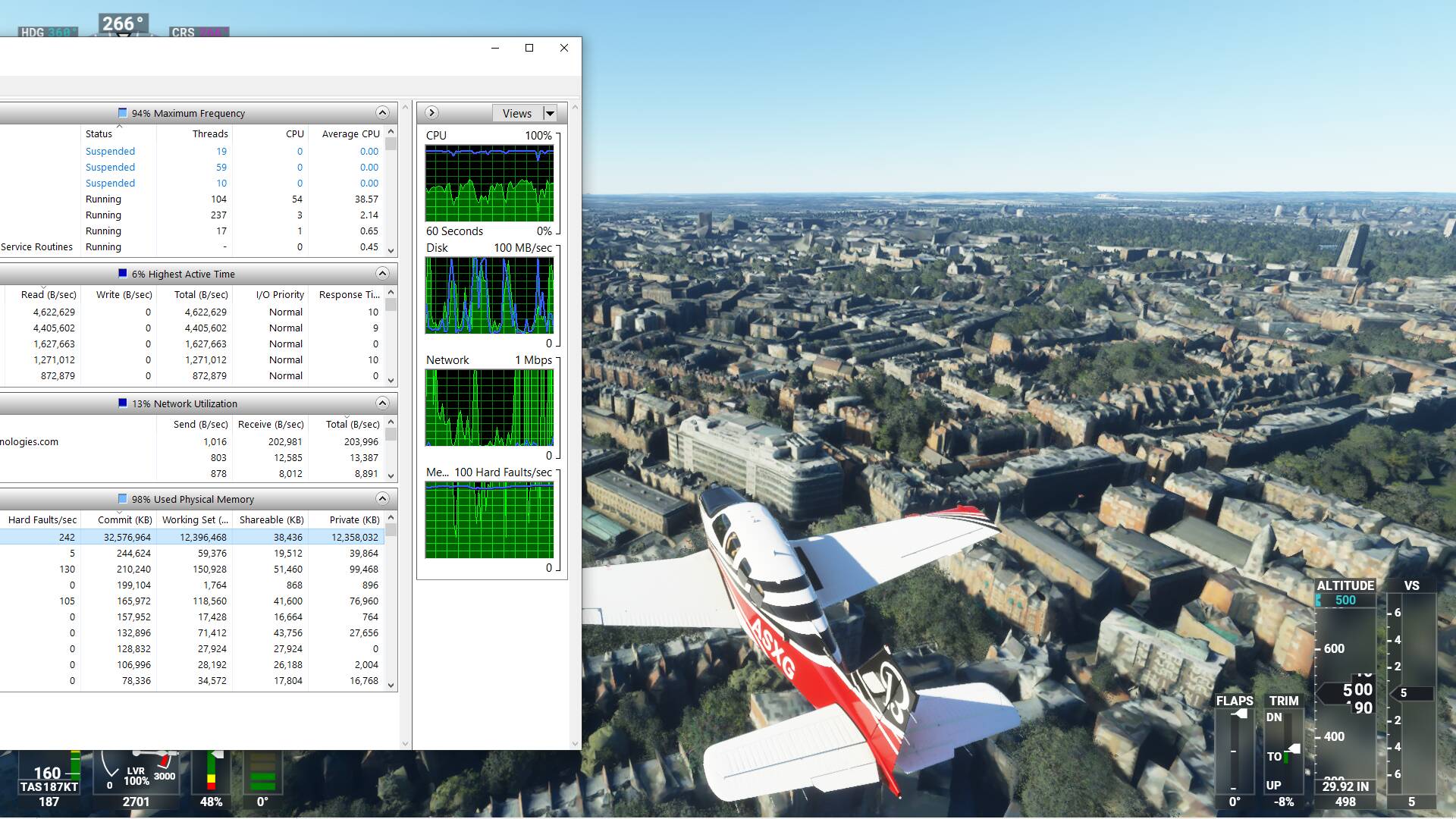The image size is (1456, 819).
Task: Select Service Routines row in CPU table
Action: tap(192, 246)
